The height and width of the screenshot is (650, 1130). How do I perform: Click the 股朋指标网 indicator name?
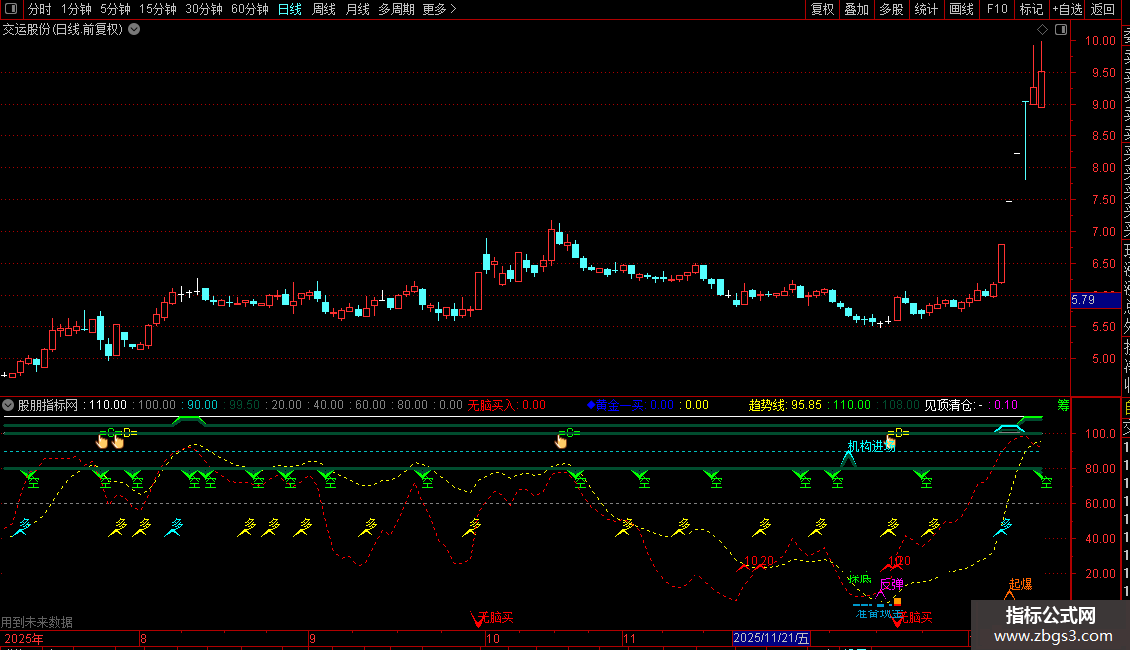pos(48,406)
